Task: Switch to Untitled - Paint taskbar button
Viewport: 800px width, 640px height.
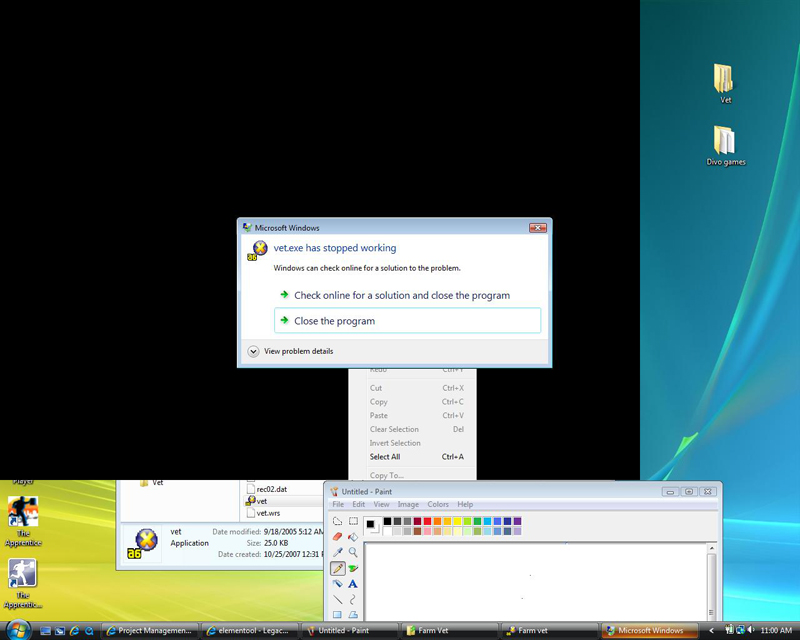Action: pos(350,631)
